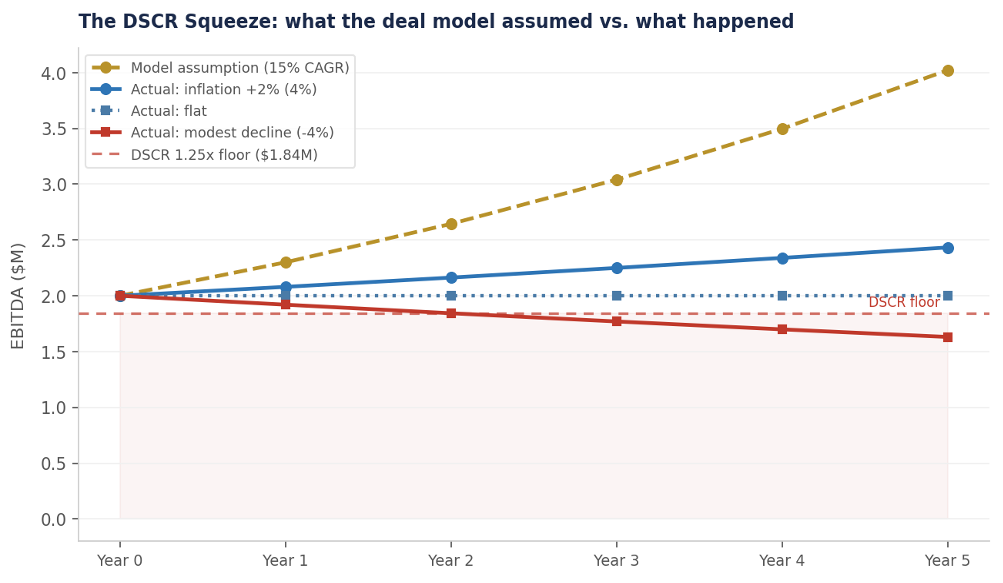This screenshot has width=1003, height=583.
Task: Click the blue square legend marker for Actual: flat
Action: [x=106, y=111]
